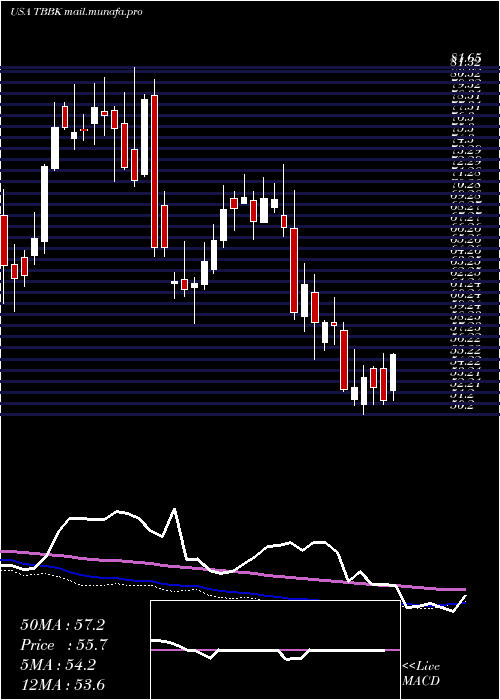Click the <<Live MACD label
The height and width of the screenshot is (700, 500).
click(421, 674)
